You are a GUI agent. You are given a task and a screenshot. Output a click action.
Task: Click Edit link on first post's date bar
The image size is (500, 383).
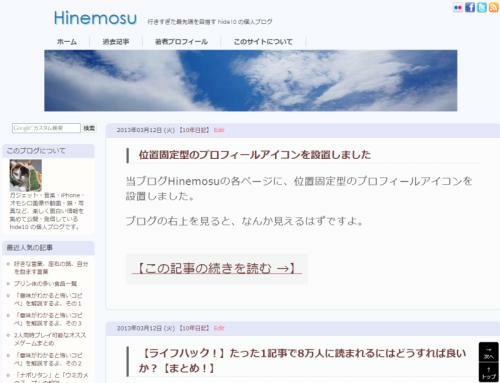coord(219,130)
